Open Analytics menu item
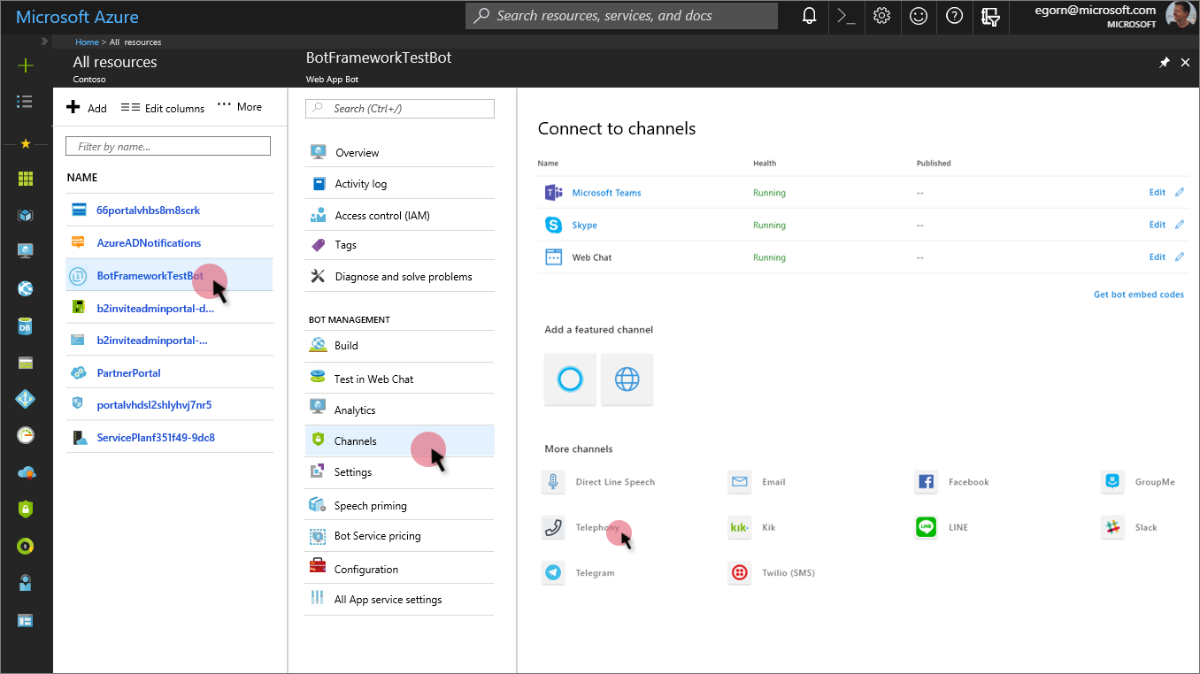Image resolution: width=1200 pixels, height=674 pixels. pos(399,410)
